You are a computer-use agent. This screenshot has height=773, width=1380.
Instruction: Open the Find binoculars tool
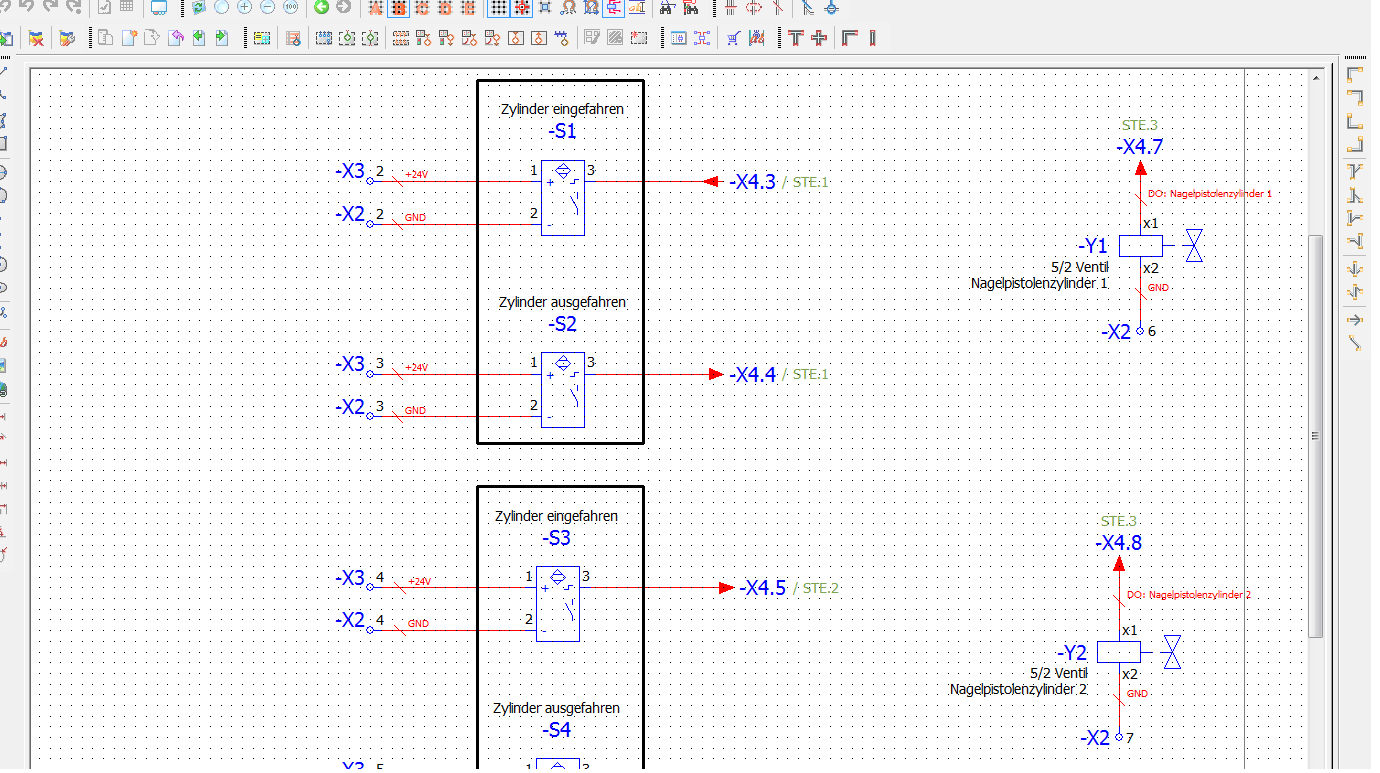pos(667,7)
